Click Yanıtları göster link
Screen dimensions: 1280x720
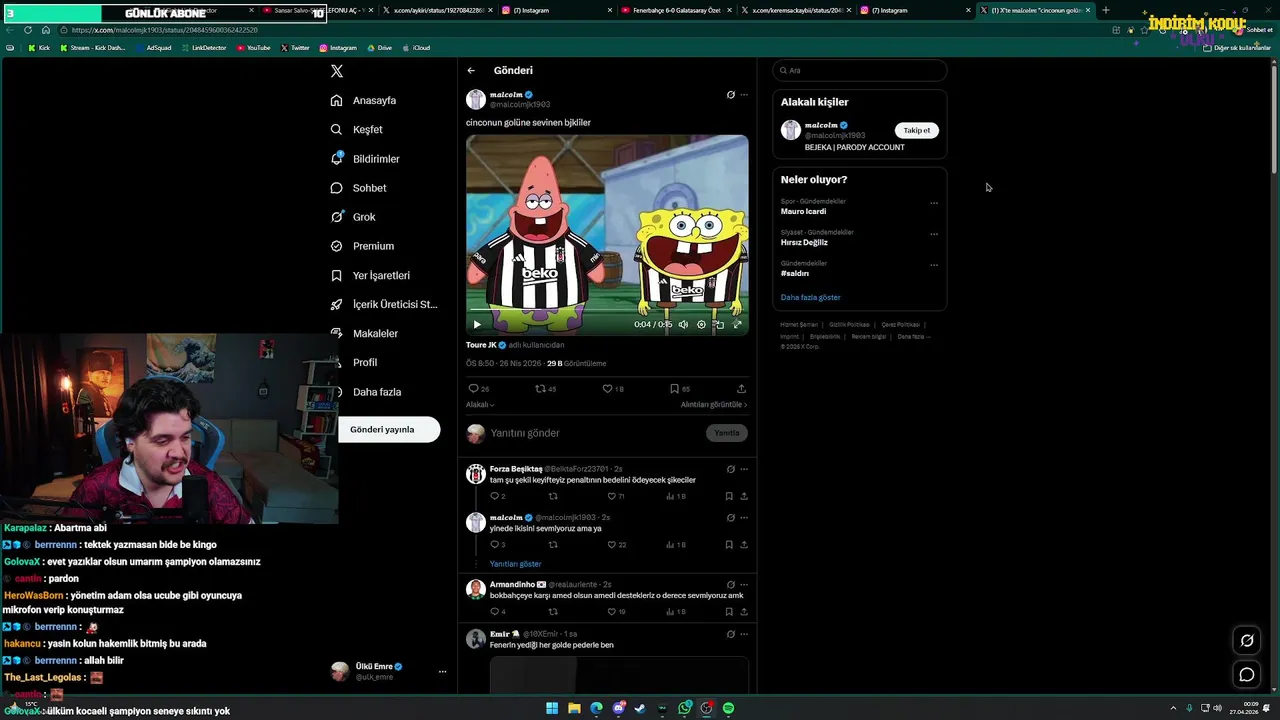pos(515,564)
